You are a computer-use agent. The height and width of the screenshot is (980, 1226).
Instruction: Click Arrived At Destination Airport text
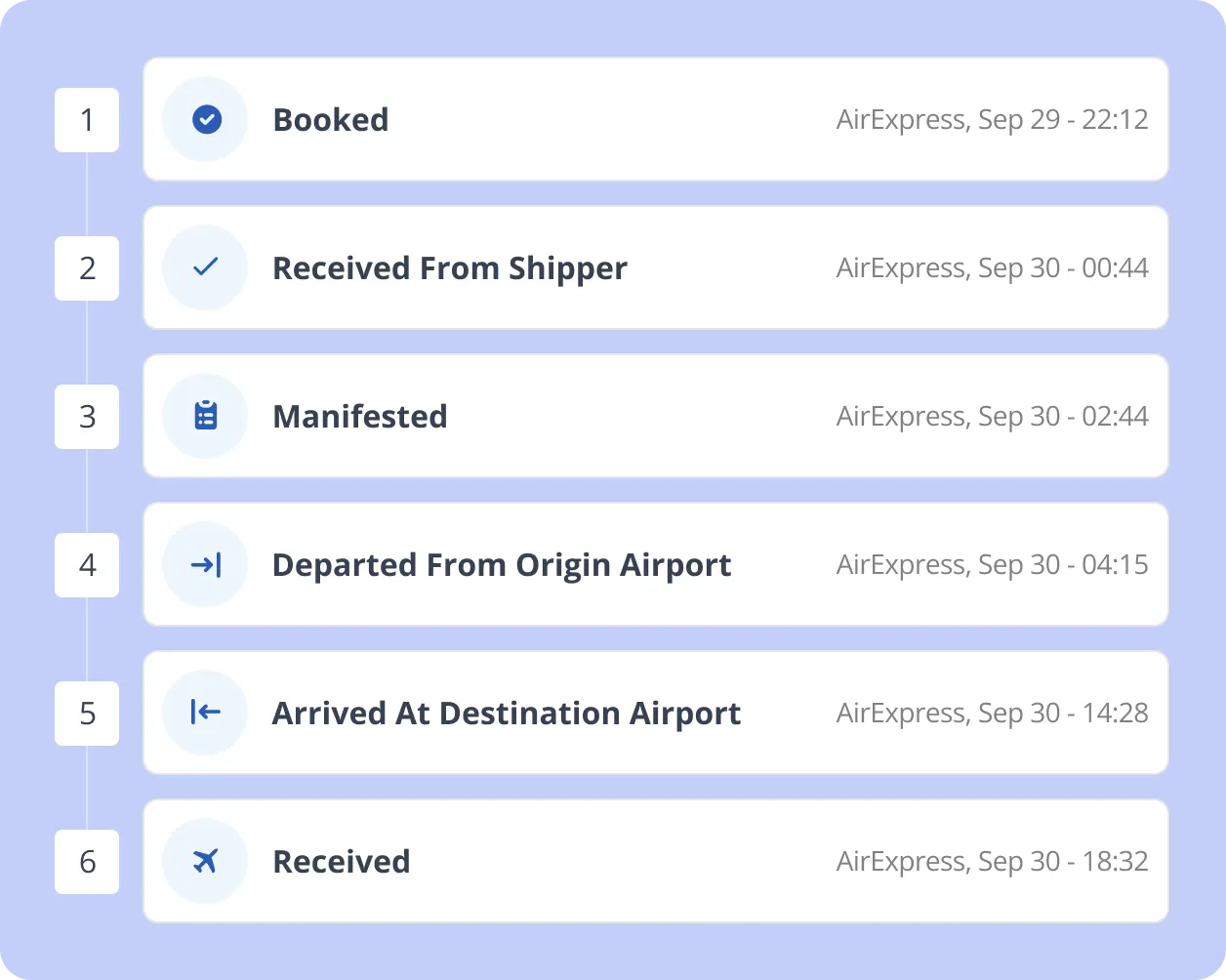click(x=507, y=714)
